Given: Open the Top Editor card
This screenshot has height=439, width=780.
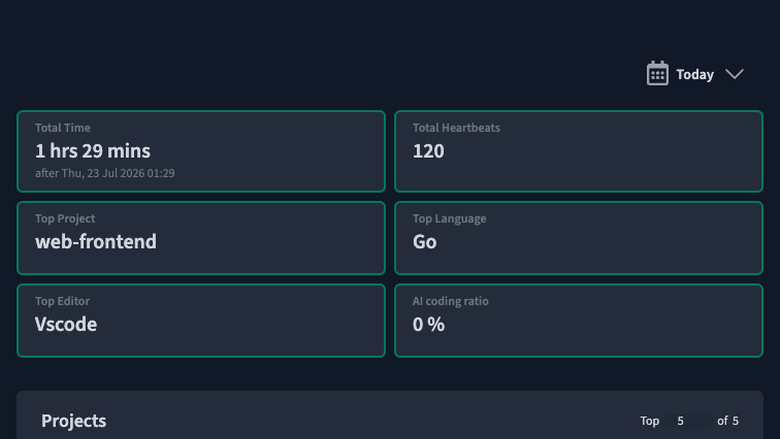Looking at the screenshot, I should pos(201,320).
